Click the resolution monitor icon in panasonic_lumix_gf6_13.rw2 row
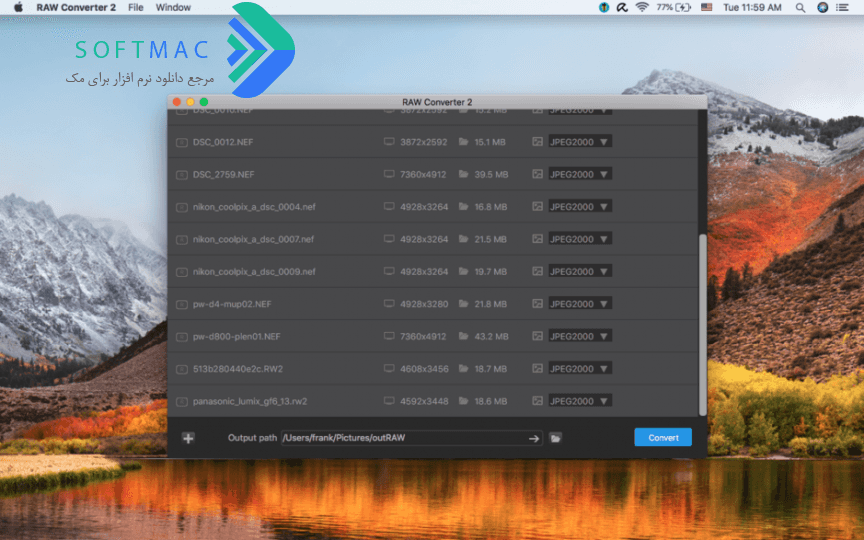The width and height of the screenshot is (864, 540). (x=389, y=401)
